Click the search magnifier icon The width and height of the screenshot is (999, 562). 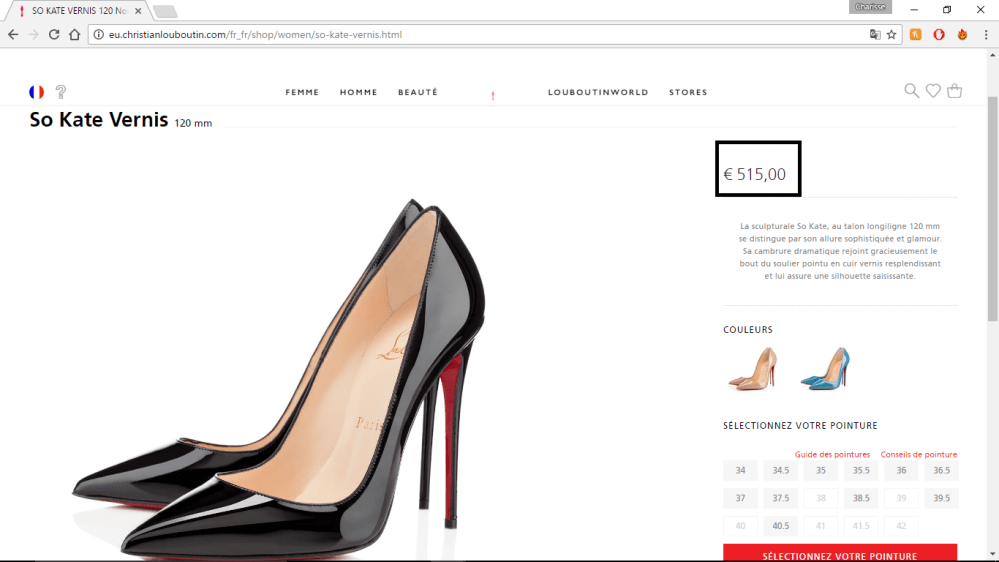pos(911,91)
